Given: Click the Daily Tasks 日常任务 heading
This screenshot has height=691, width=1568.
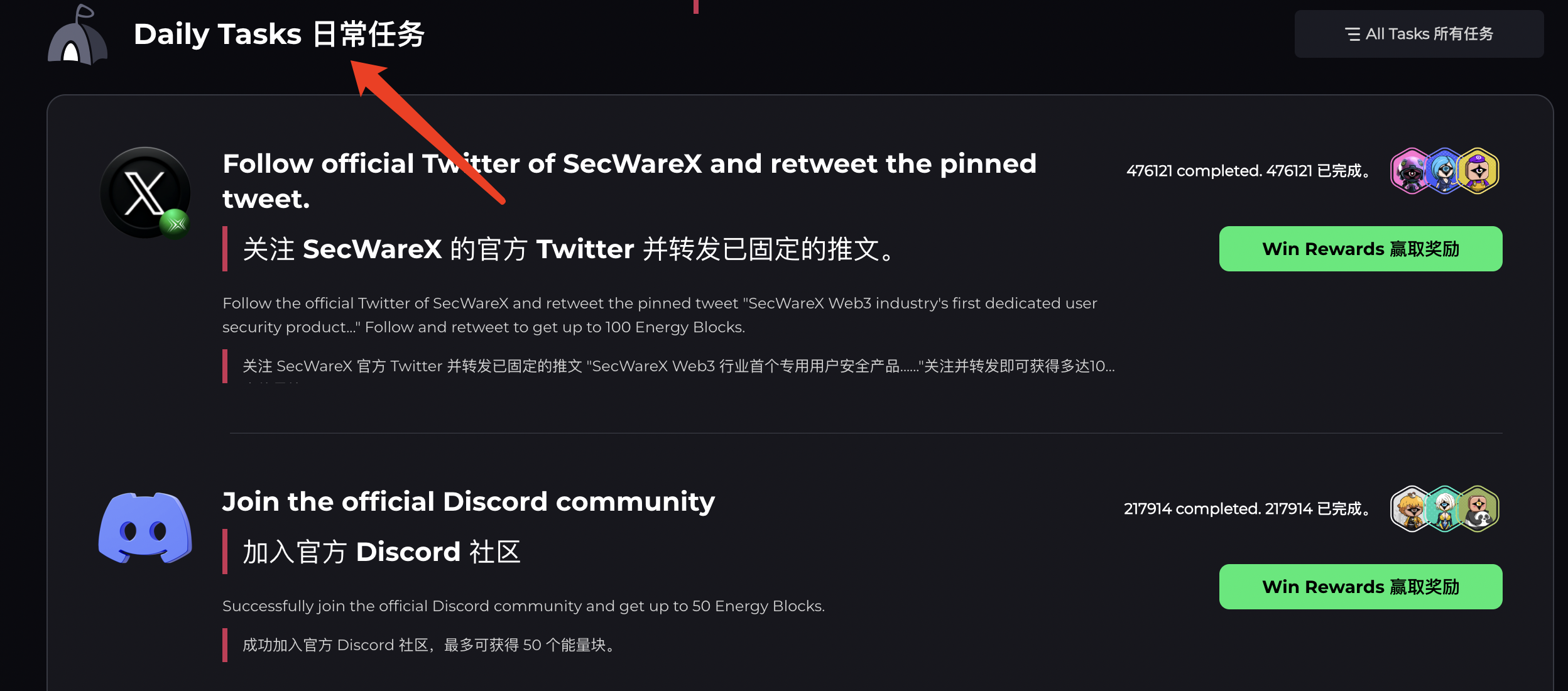Looking at the screenshot, I should coord(280,34).
